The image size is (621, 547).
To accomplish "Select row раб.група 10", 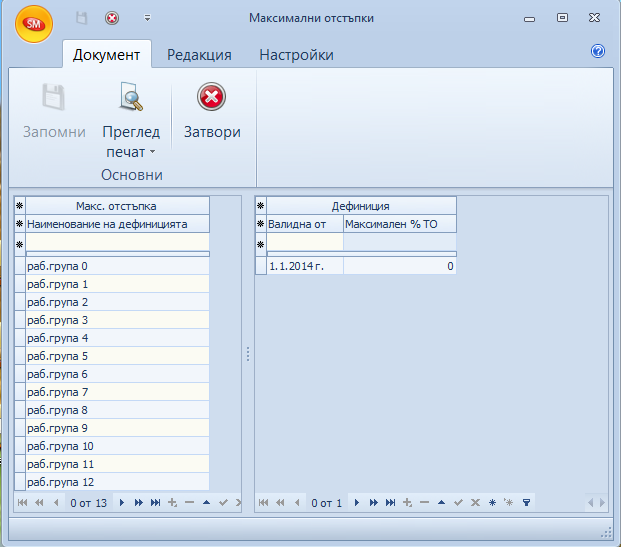I will click(x=118, y=446).
